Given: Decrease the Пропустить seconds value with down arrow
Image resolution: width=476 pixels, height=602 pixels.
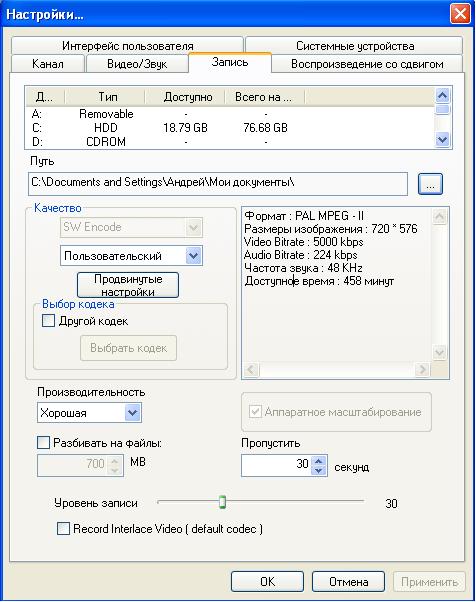Looking at the screenshot, I should tap(318, 470).
